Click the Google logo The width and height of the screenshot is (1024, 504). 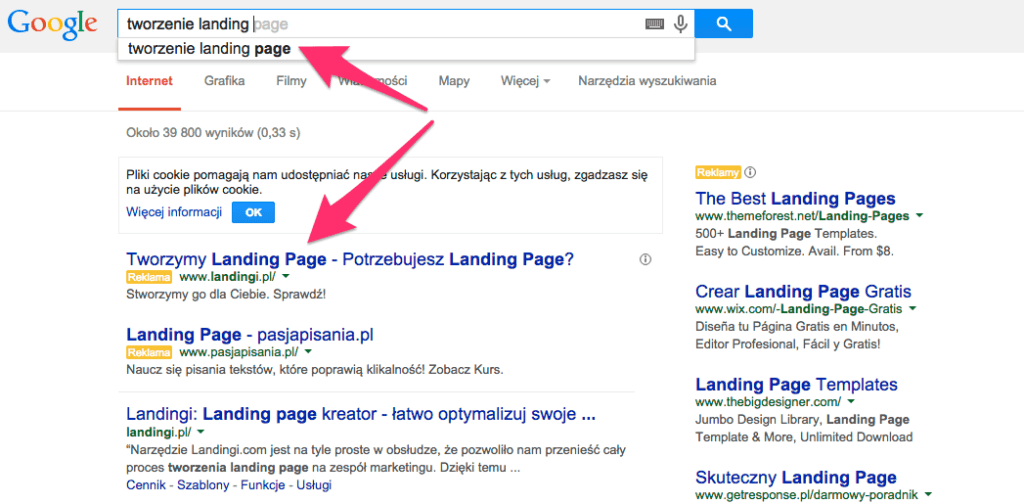(x=52, y=25)
